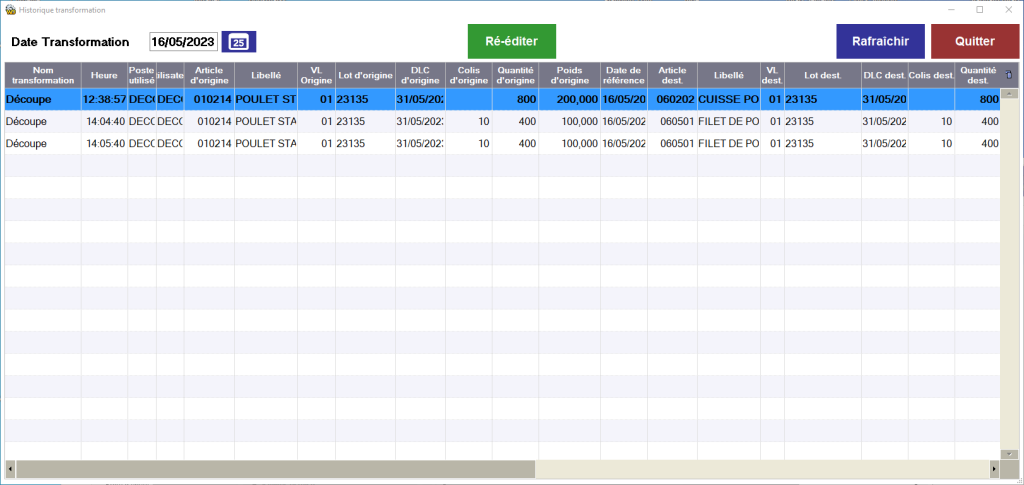Image resolution: width=1024 pixels, height=485 pixels.
Task: Click the vertical scrollbar down arrow
Action: [x=1009, y=453]
